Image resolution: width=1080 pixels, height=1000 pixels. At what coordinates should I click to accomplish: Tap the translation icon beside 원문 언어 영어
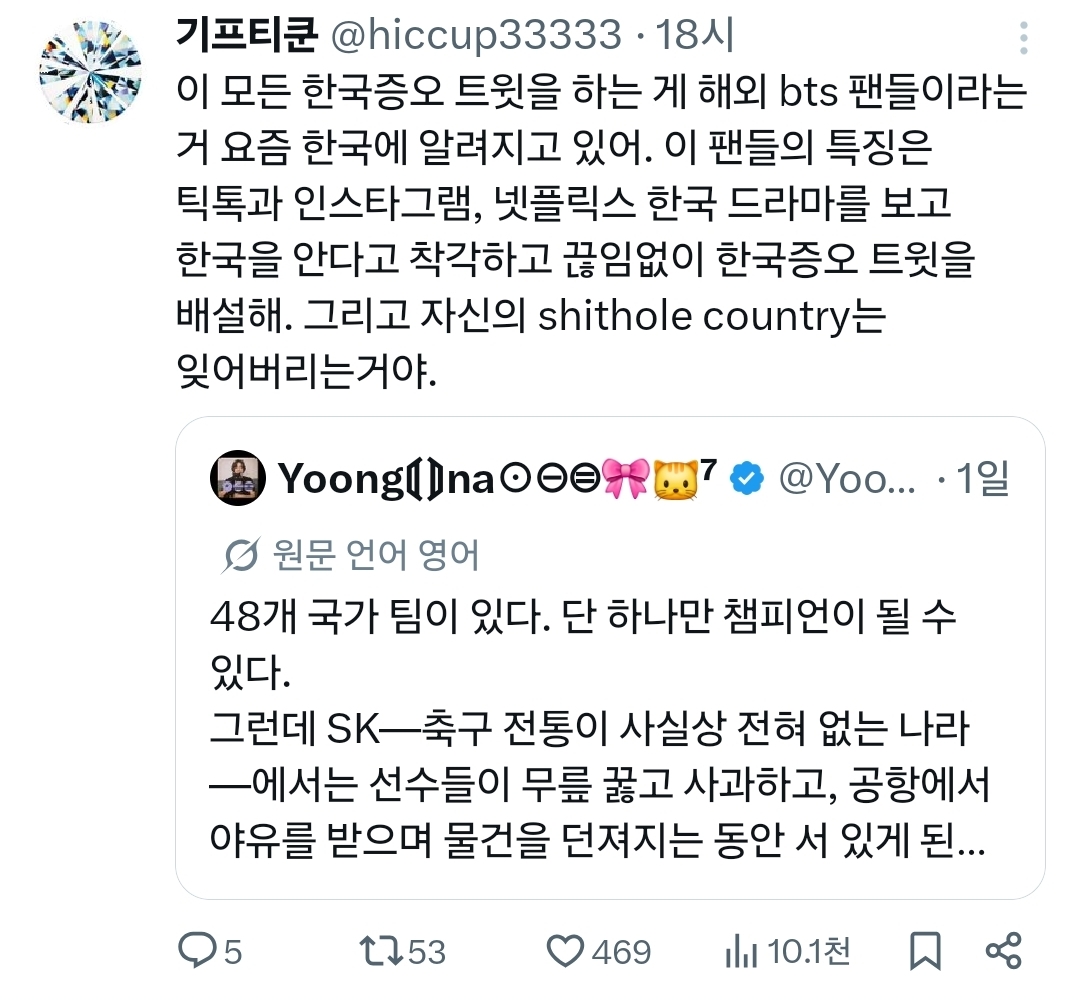[x=240, y=555]
